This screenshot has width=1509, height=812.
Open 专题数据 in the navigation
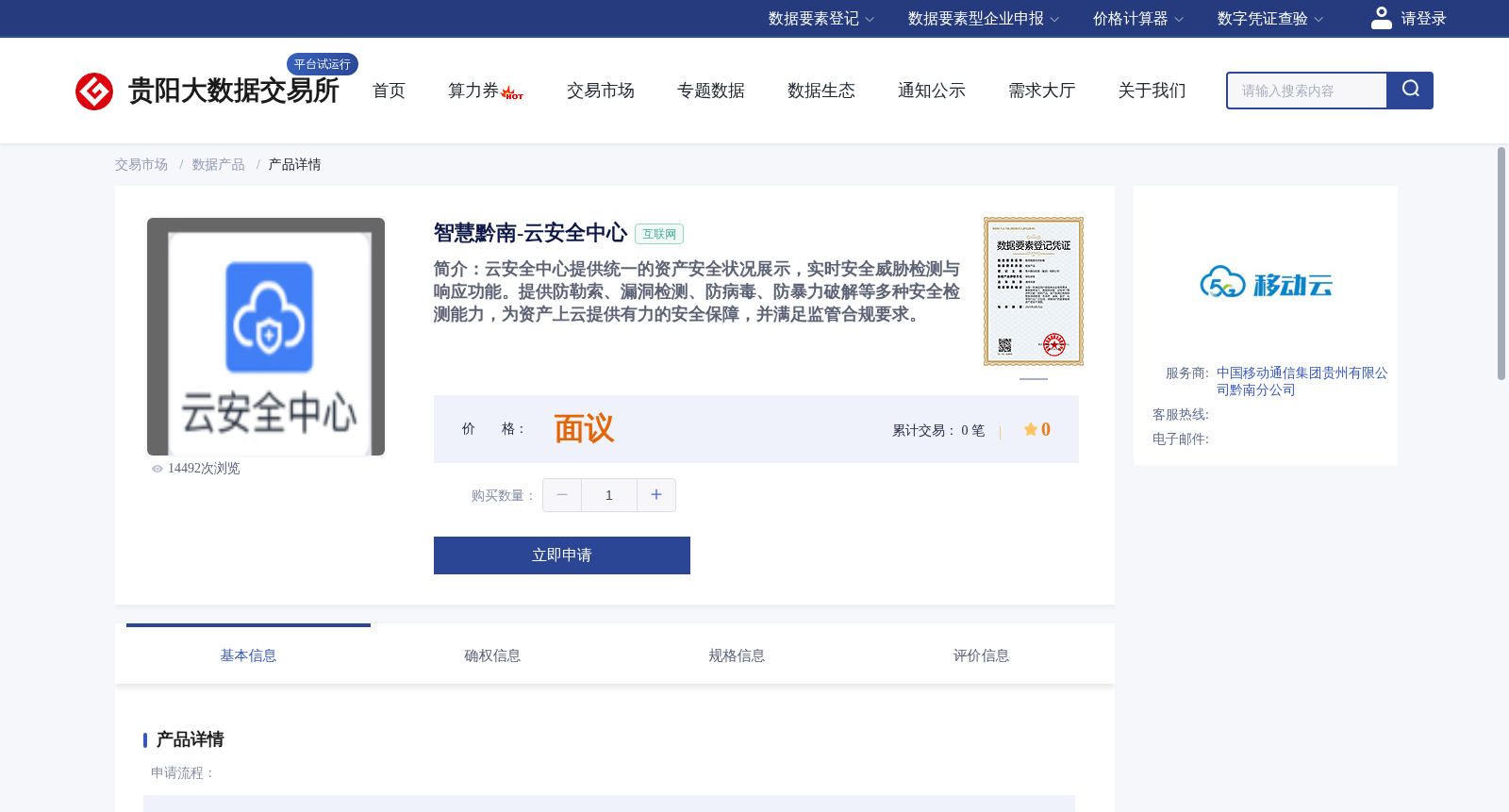[x=711, y=91]
